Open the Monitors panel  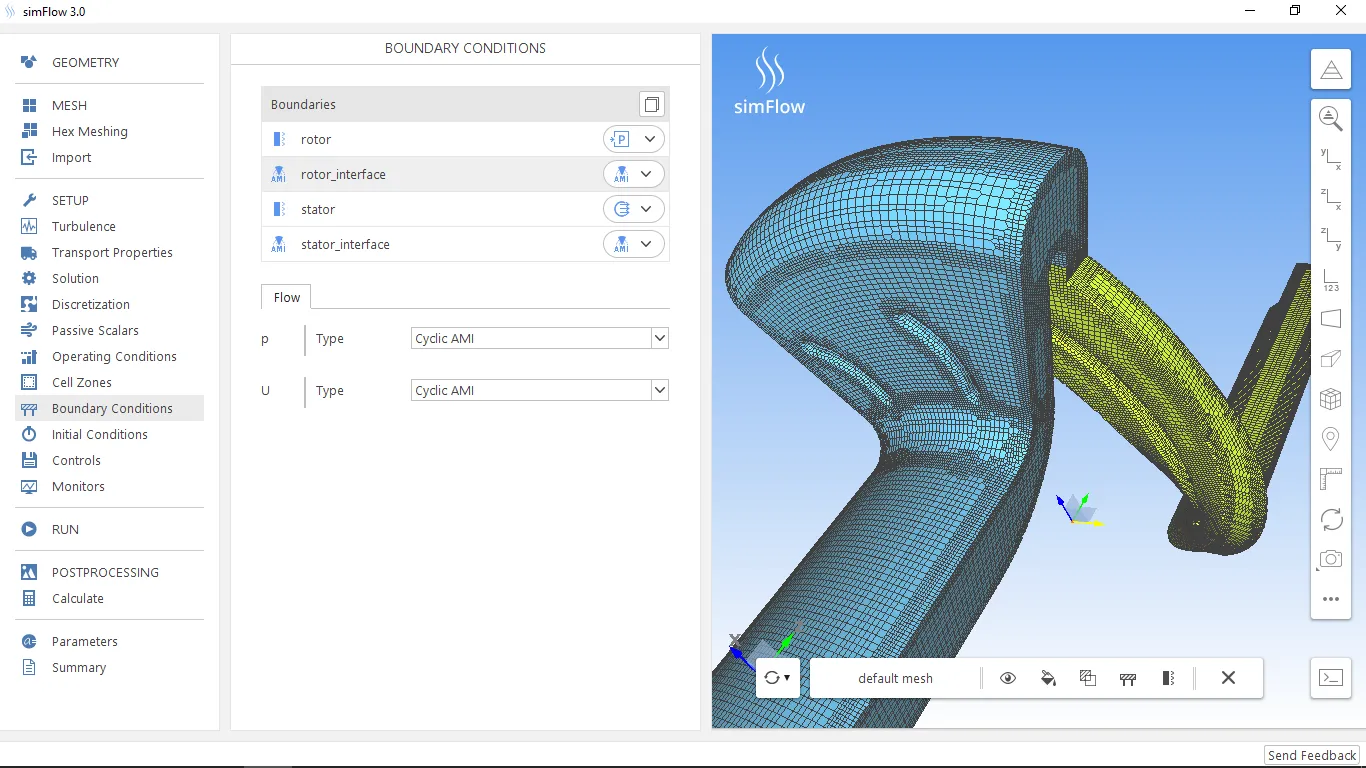(78, 486)
